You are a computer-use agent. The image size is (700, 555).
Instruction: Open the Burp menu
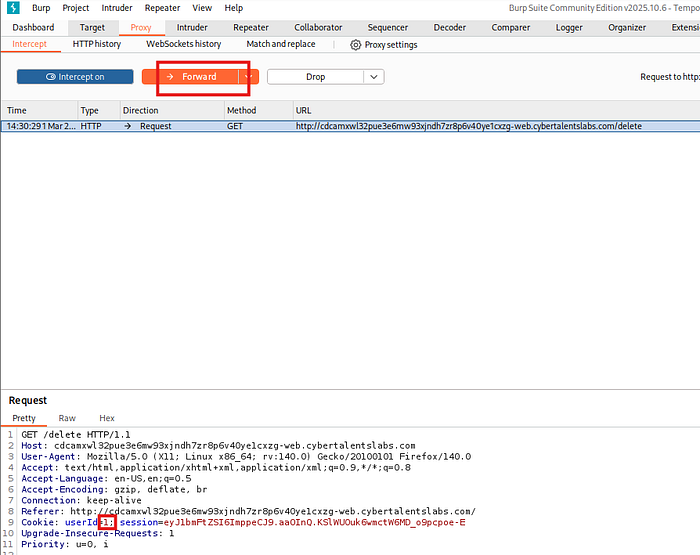tap(41, 8)
